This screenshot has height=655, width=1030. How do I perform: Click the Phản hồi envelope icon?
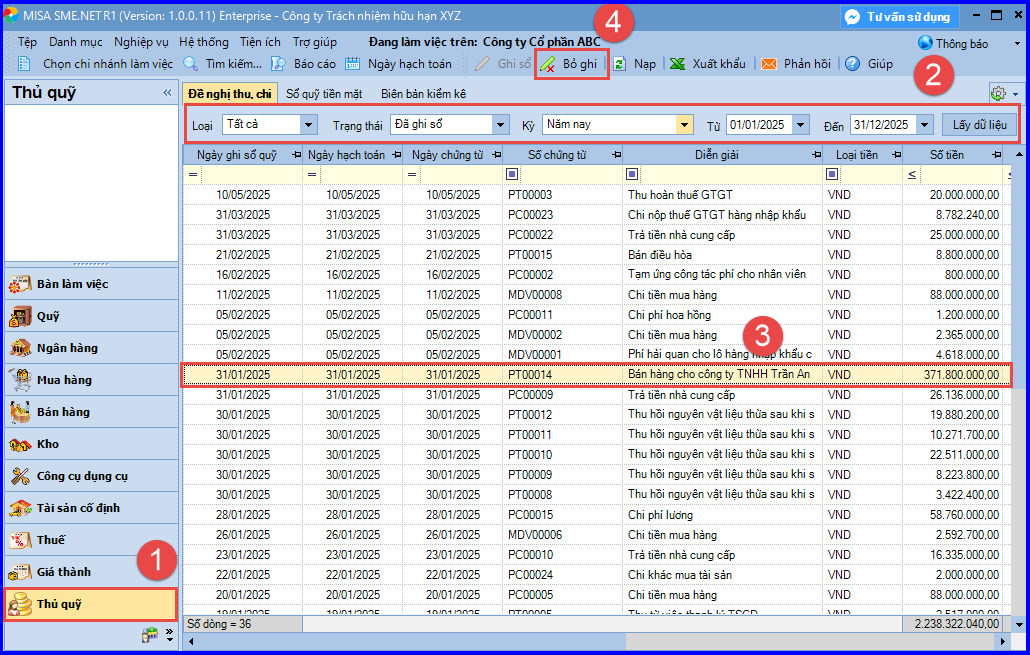(x=769, y=64)
